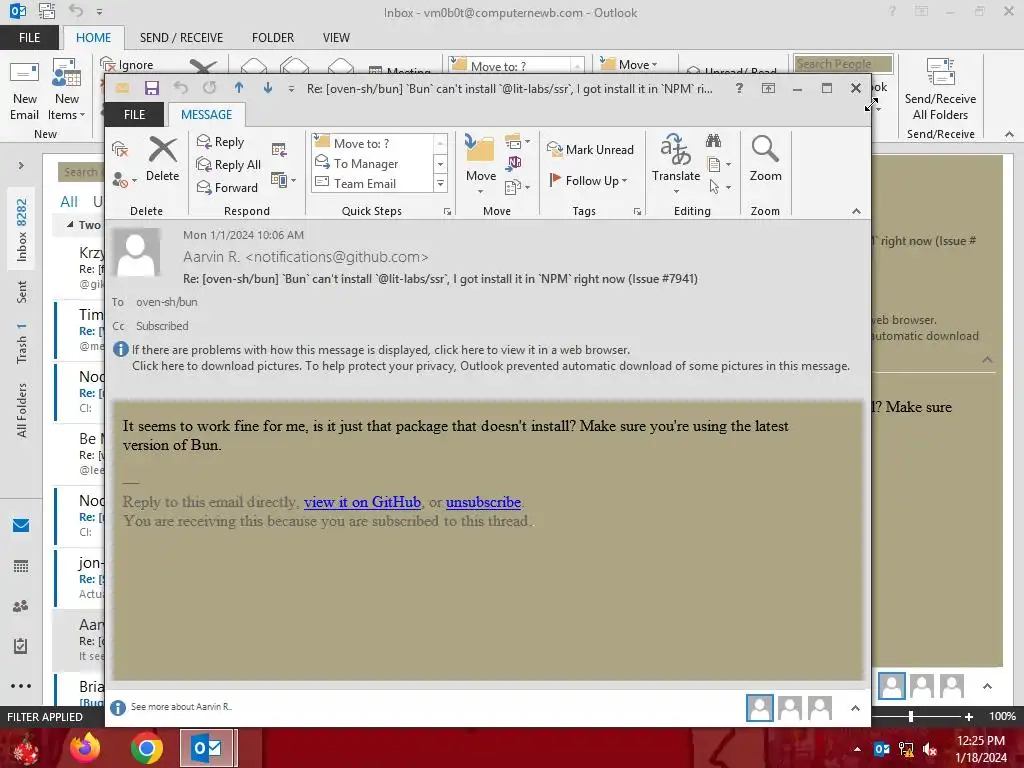Open the Tags dialog launcher
Viewport: 1024px width, 768px height.
click(x=637, y=212)
